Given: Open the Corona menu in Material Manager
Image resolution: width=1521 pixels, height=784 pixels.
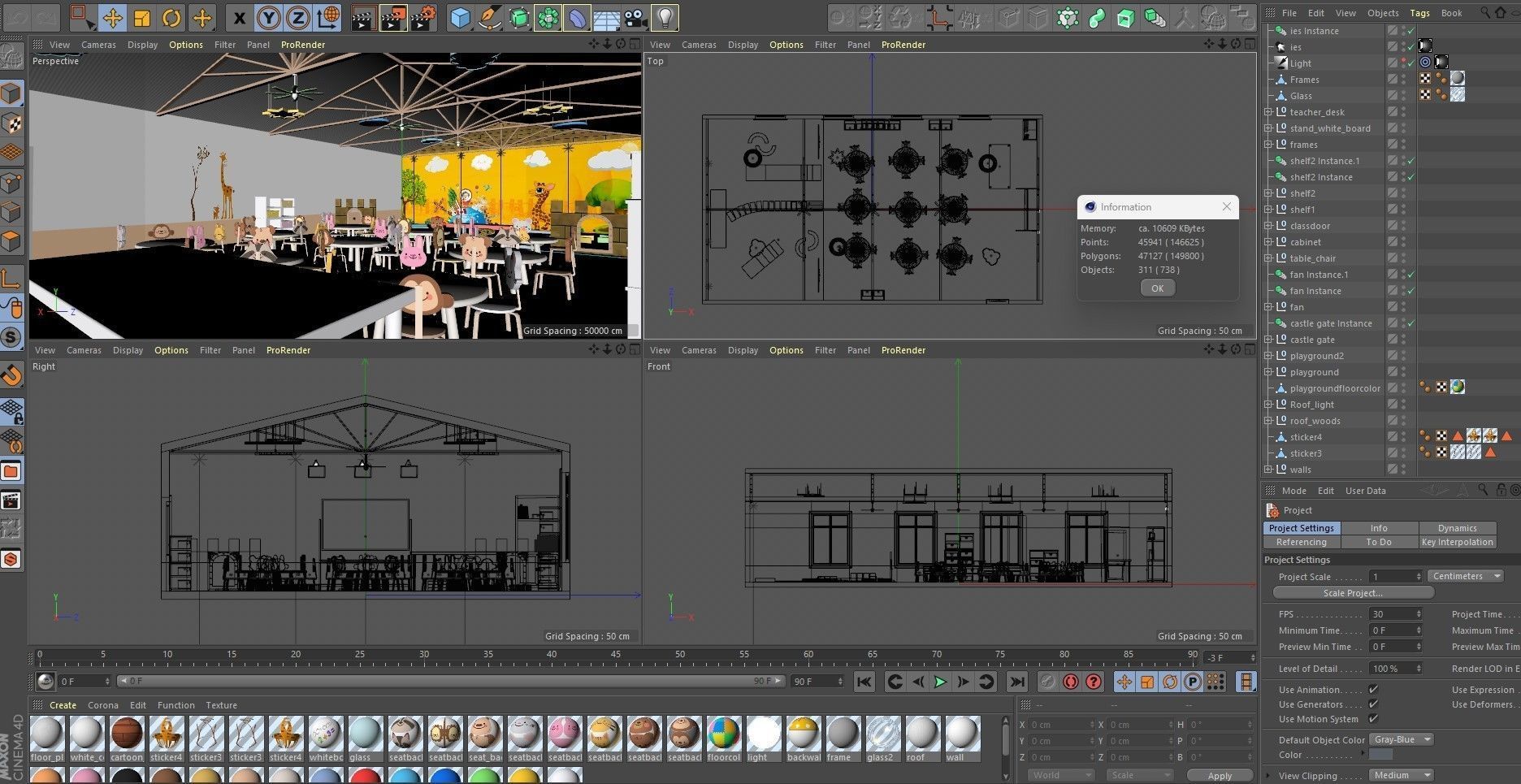Looking at the screenshot, I should tap(103, 705).
